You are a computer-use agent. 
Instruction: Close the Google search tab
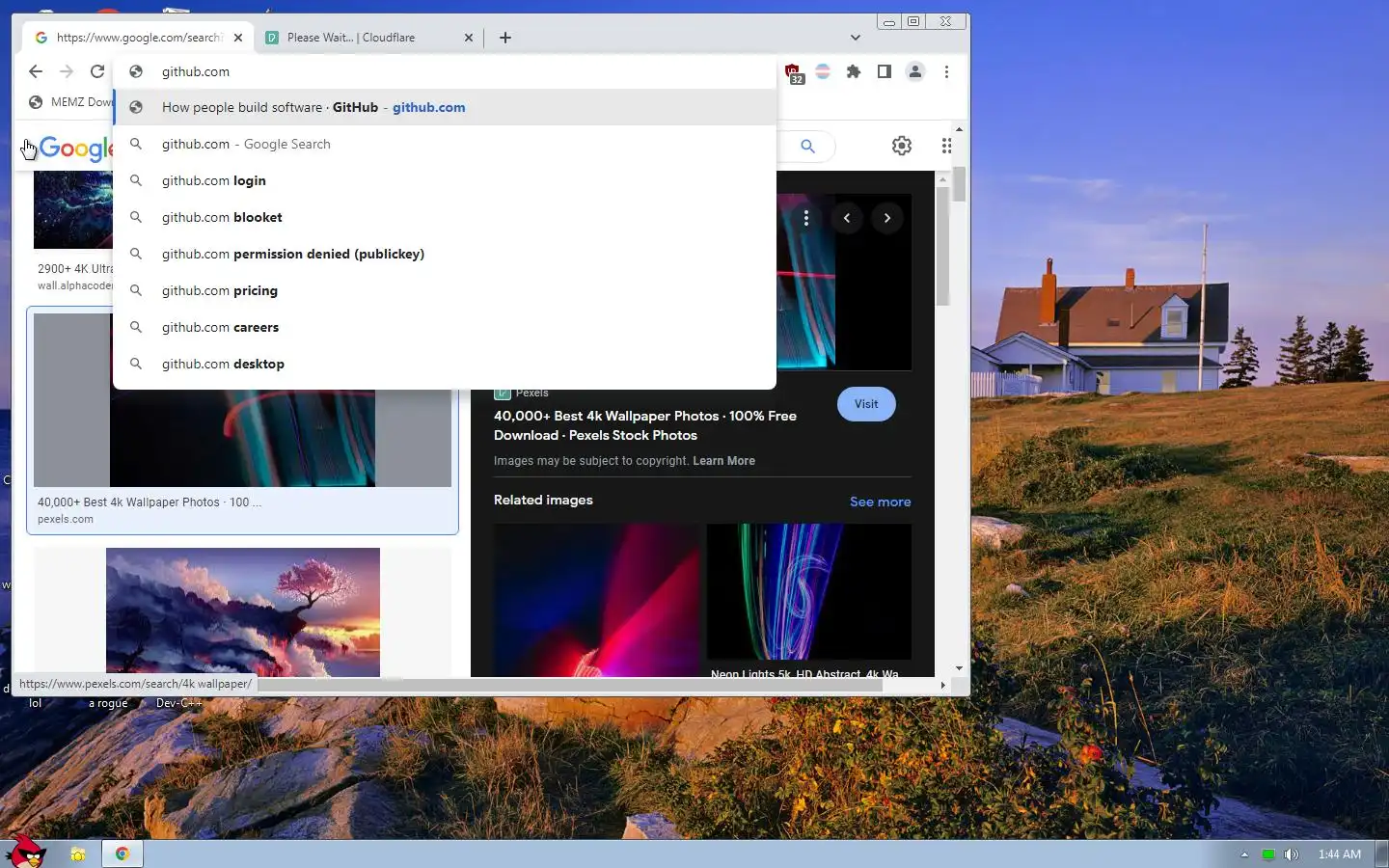(238, 38)
